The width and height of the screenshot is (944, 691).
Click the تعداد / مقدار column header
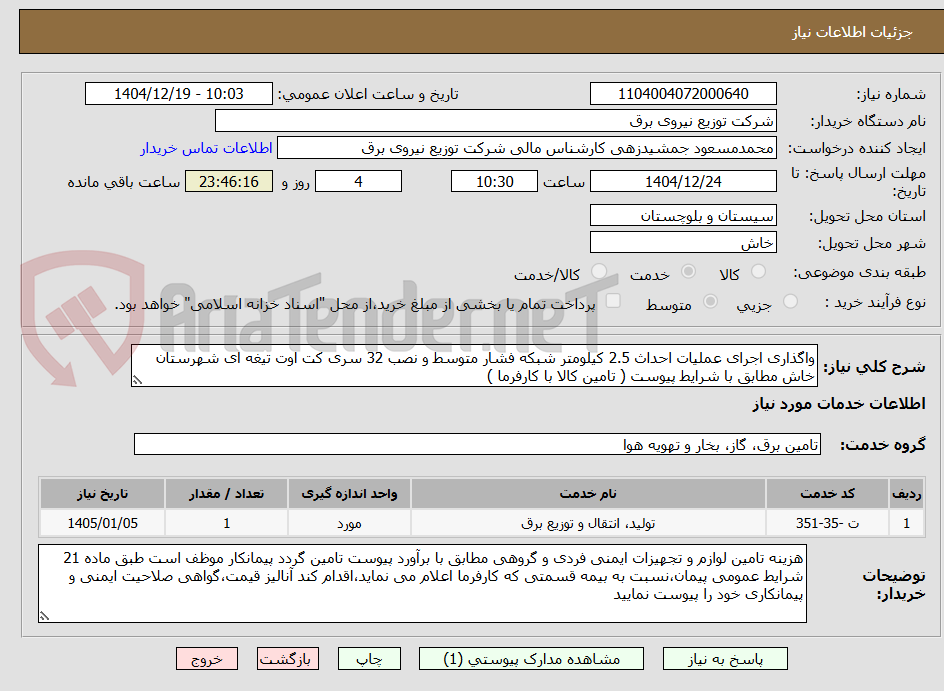[226, 494]
